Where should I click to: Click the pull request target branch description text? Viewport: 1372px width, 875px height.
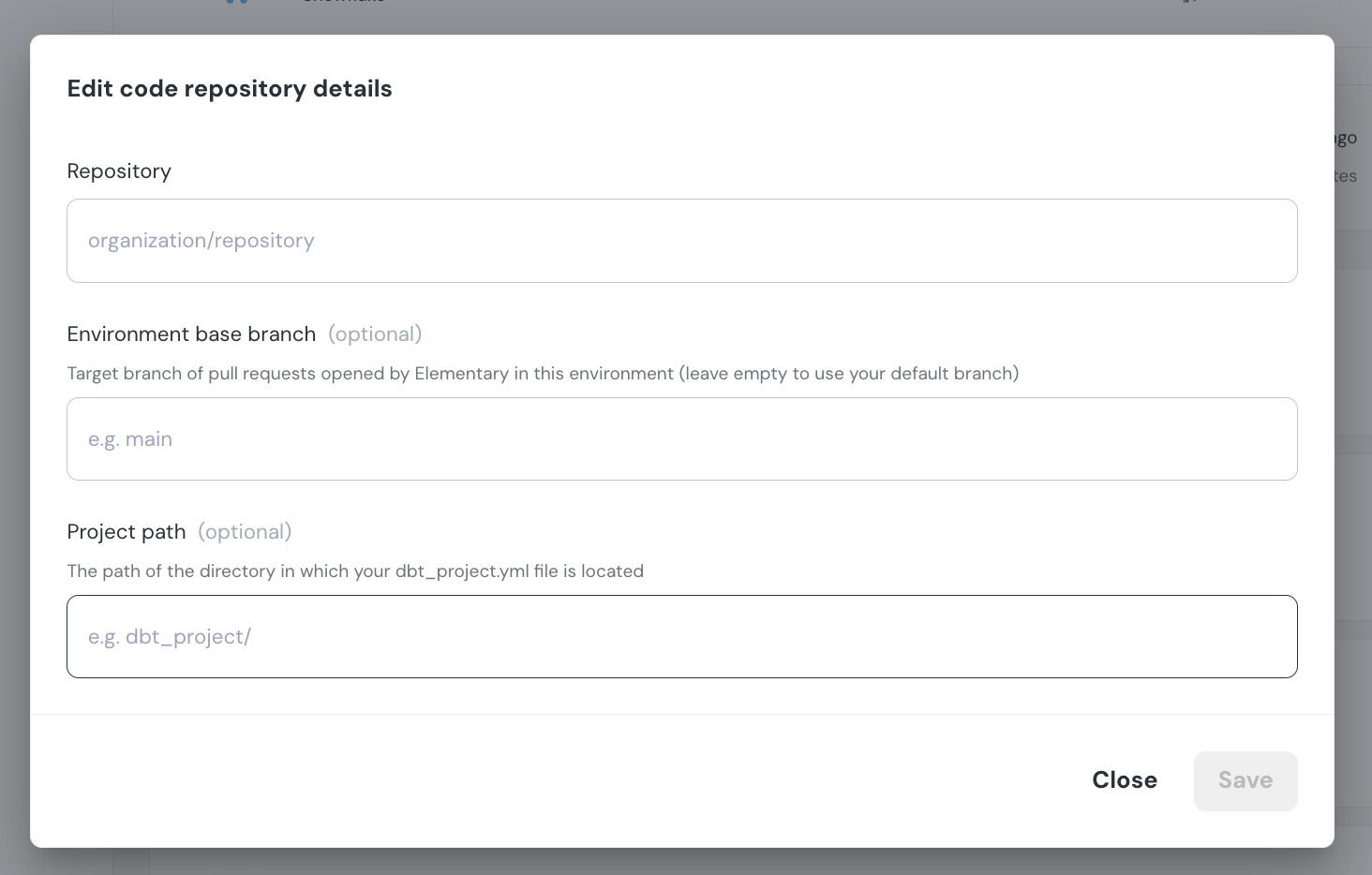(x=543, y=373)
